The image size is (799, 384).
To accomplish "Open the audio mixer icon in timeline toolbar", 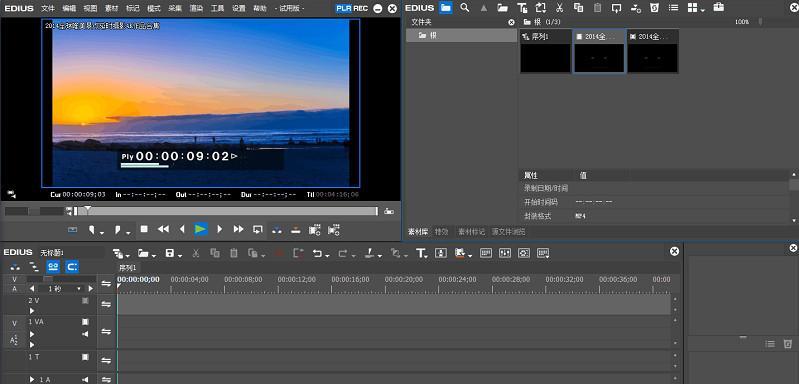I will pos(505,253).
